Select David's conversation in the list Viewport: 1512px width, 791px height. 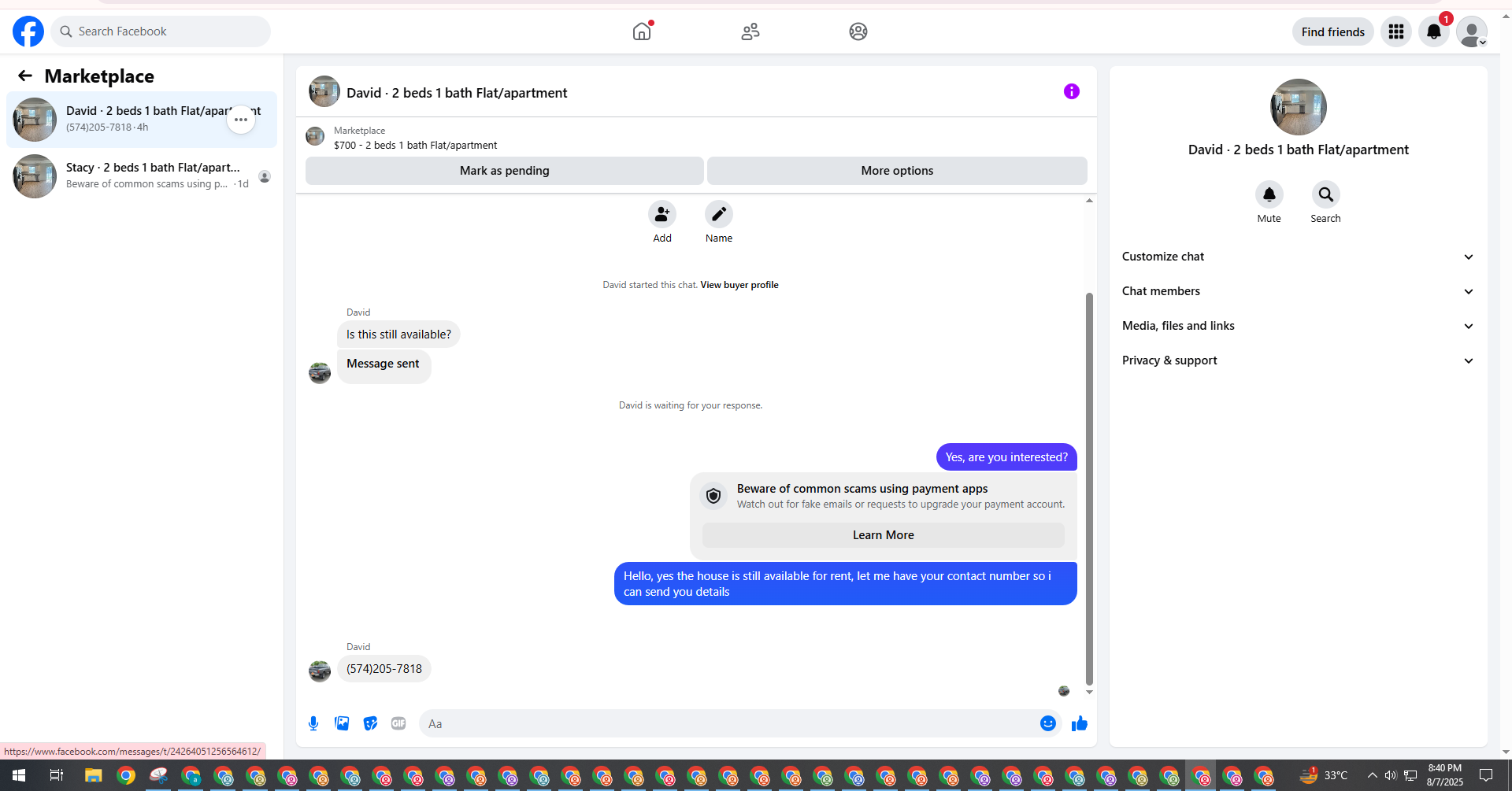click(142, 120)
